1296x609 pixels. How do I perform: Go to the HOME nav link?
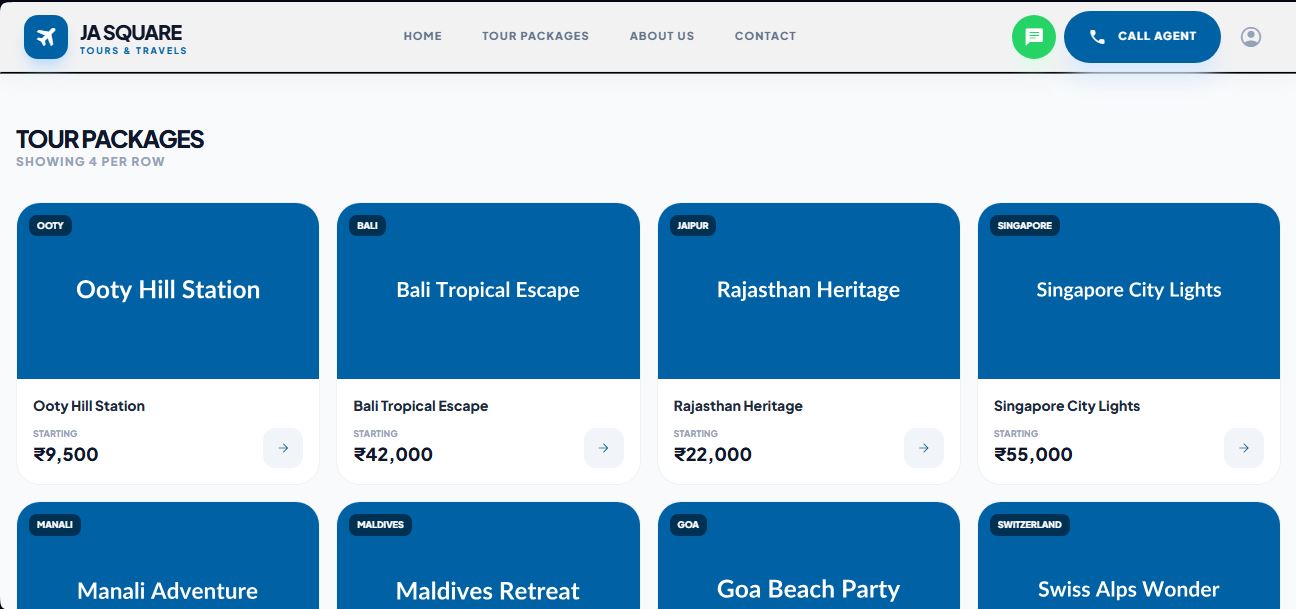coord(422,36)
